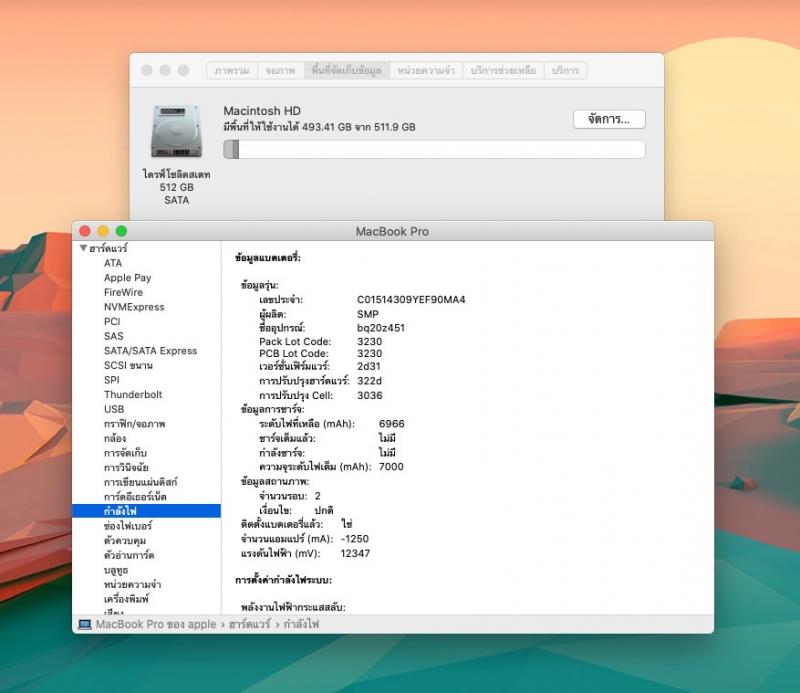Select the พื้นที่จัดเก็บข้อมูล tab
The height and width of the screenshot is (693, 800).
[347, 70]
